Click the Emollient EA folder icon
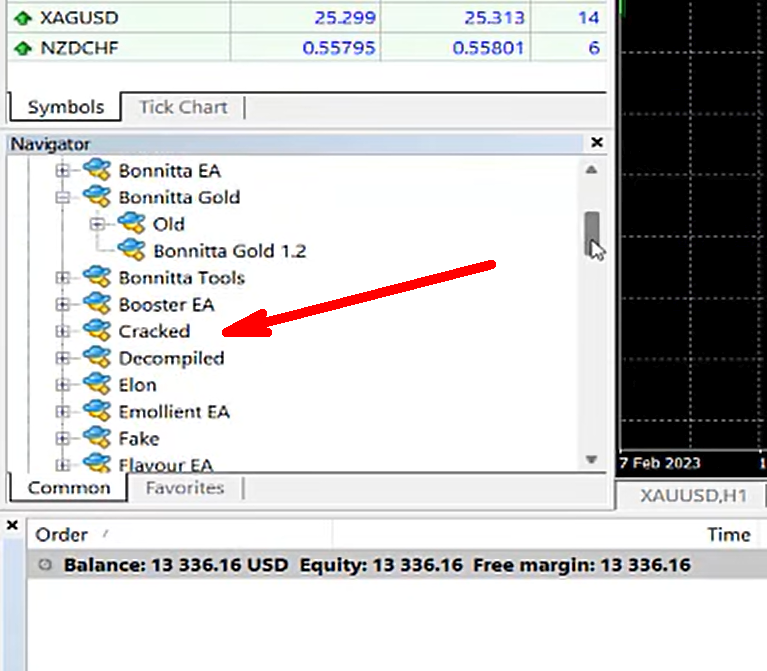The width and height of the screenshot is (767, 671). [x=97, y=411]
